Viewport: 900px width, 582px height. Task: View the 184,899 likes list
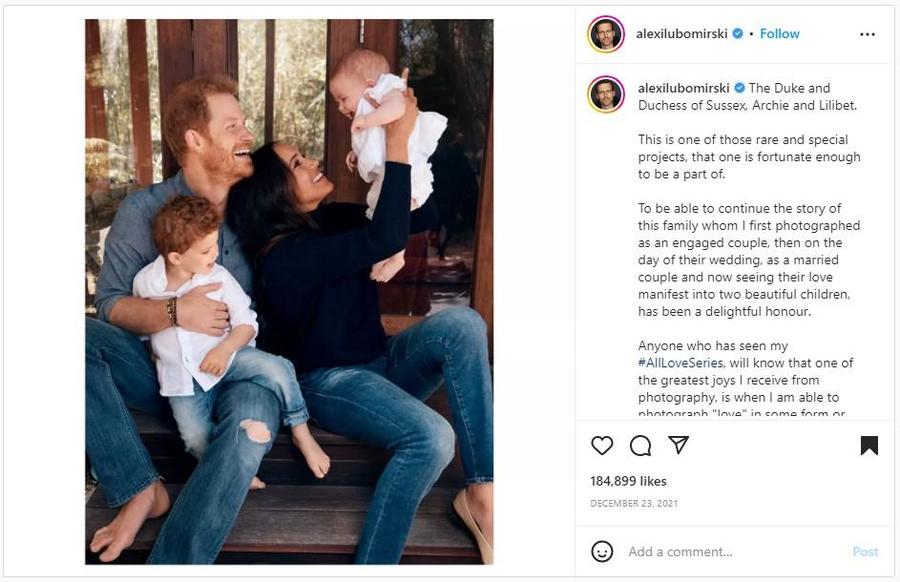[628, 482]
